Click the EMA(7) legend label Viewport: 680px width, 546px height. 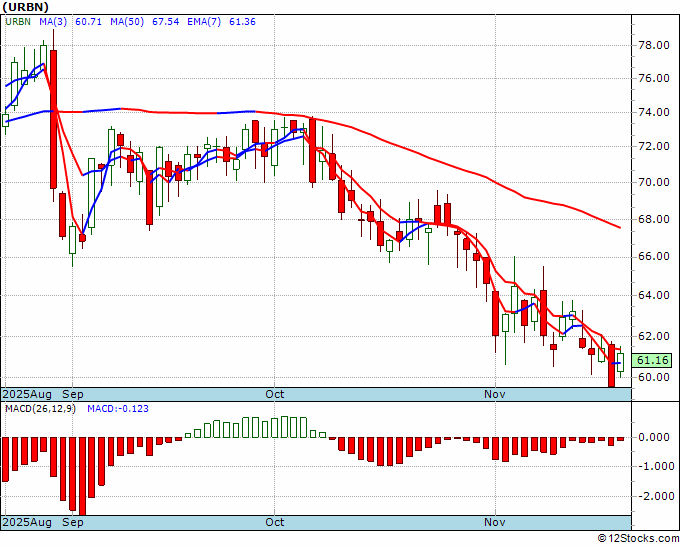(204, 22)
